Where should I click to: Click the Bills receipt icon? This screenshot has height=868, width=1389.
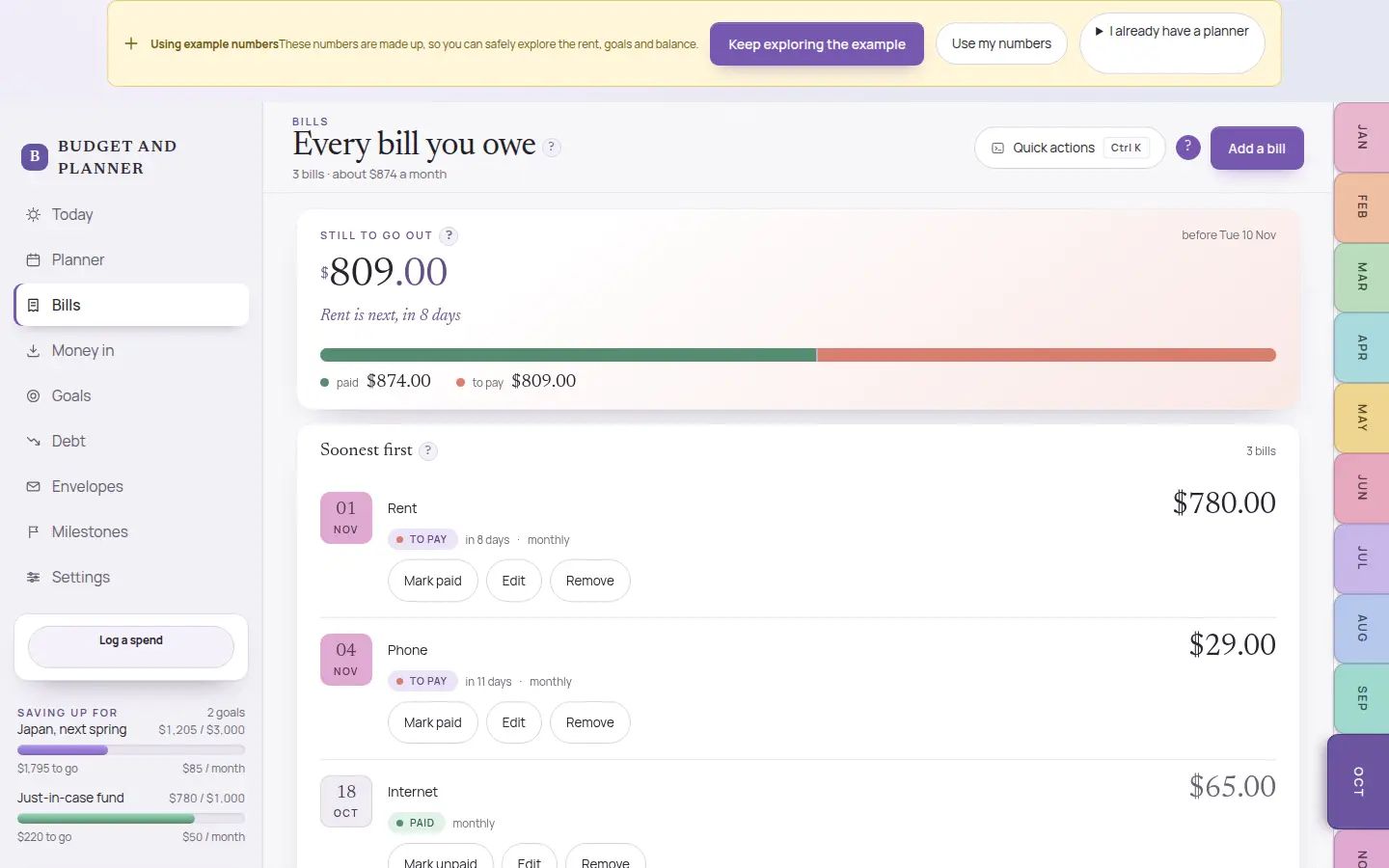tap(33, 305)
